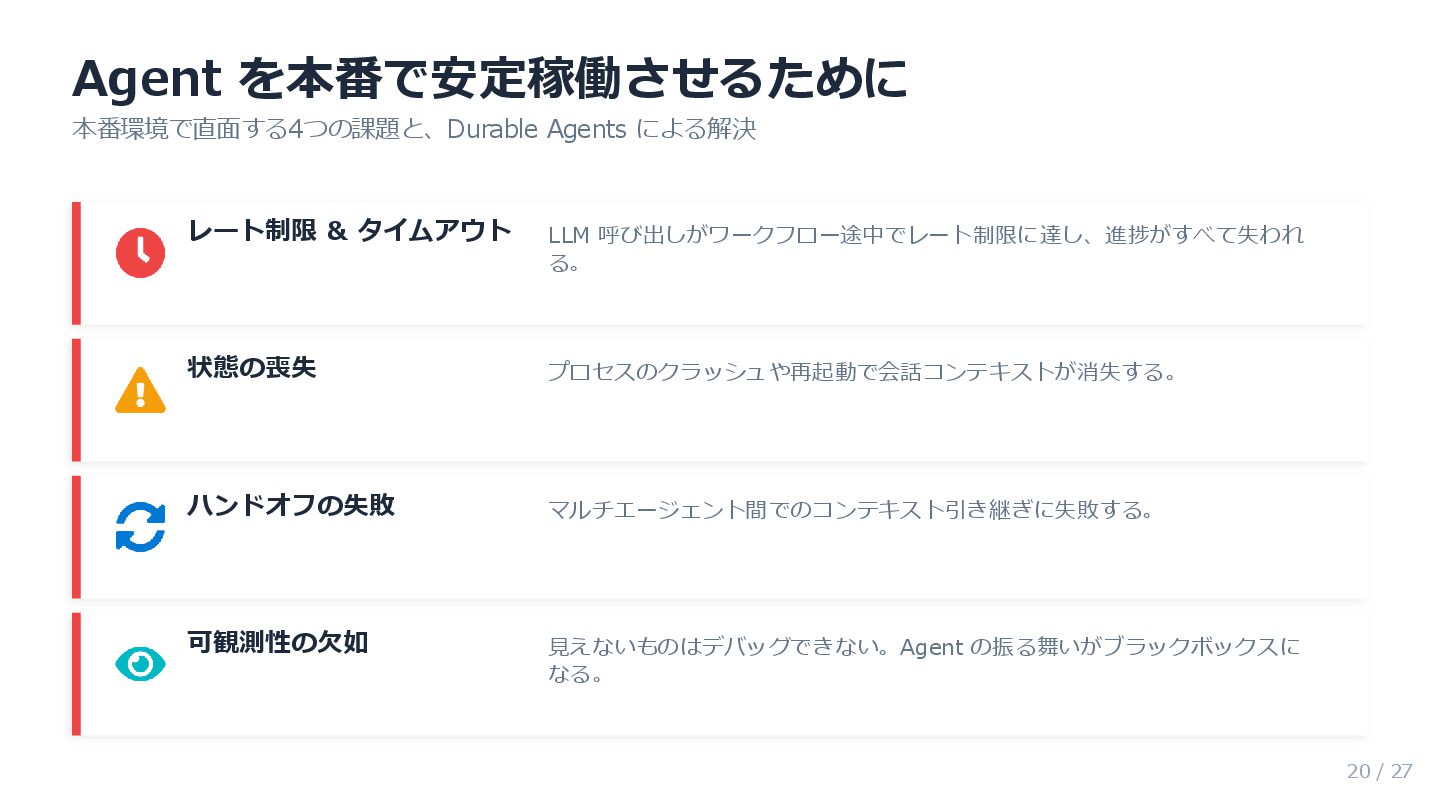
Task: Select the heading 可観測性の欠如
Action: point(278,643)
